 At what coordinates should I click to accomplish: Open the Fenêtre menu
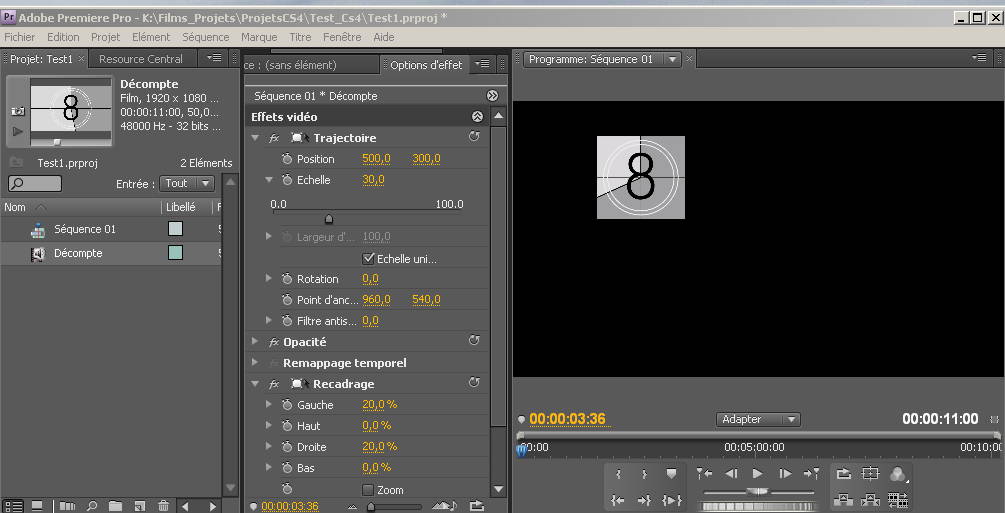(x=342, y=37)
